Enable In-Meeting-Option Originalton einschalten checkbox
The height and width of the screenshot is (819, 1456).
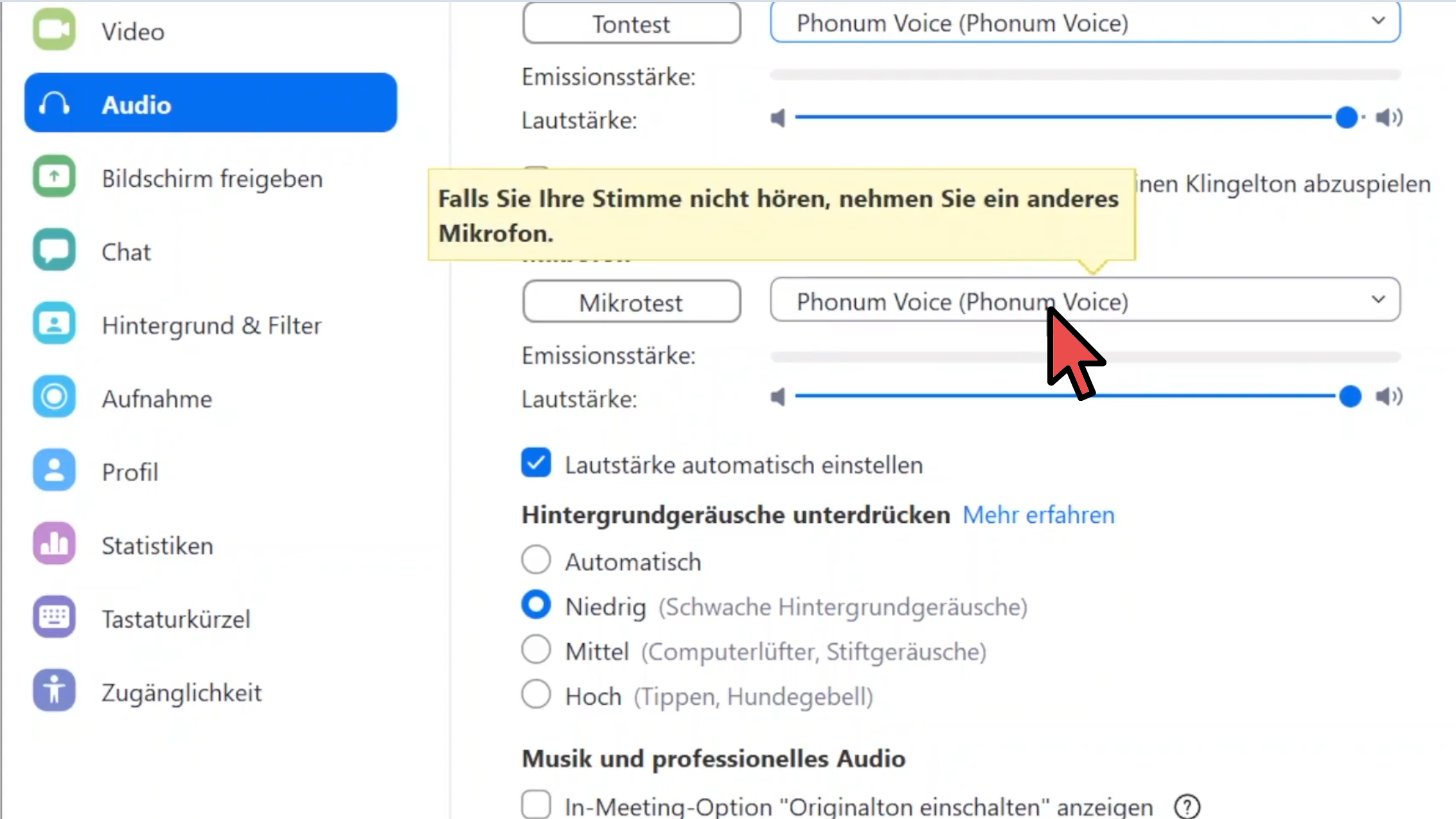click(x=536, y=804)
